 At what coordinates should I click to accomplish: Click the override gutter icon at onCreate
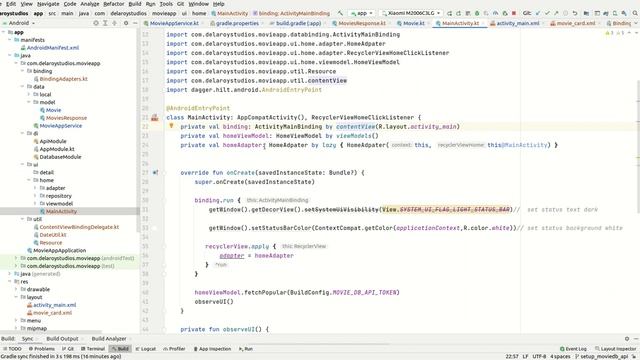[x=155, y=173]
